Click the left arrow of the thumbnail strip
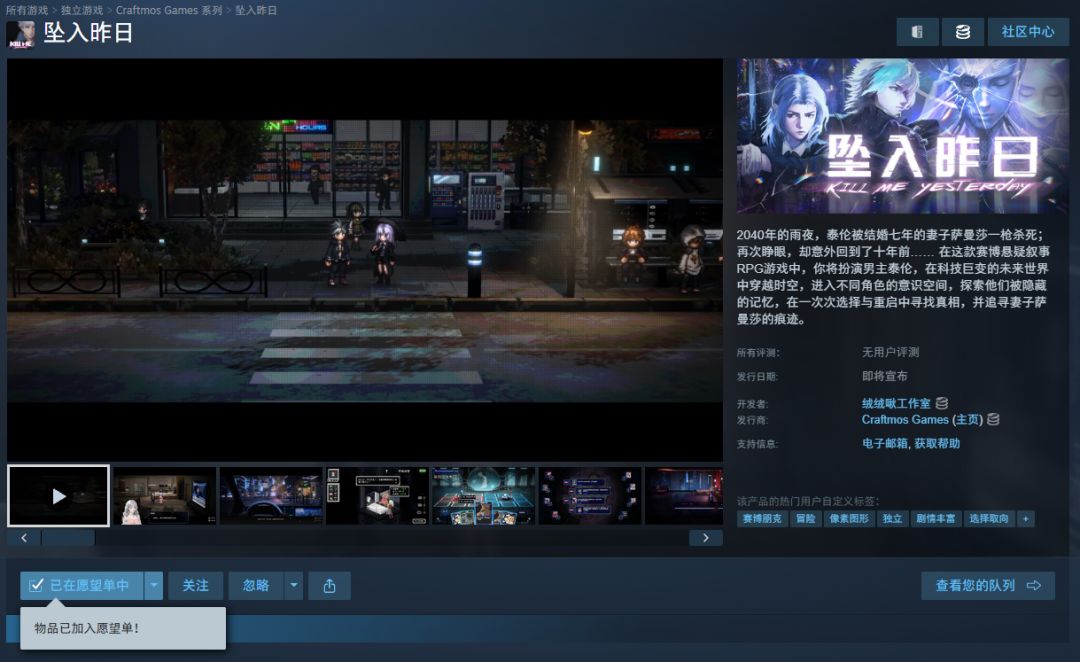1080x662 pixels. tap(24, 538)
